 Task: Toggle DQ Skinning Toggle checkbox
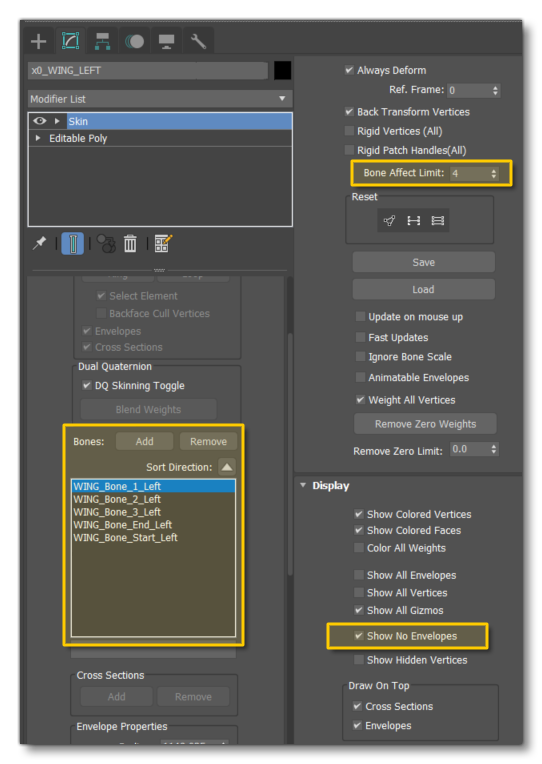pyautogui.click(x=87, y=385)
